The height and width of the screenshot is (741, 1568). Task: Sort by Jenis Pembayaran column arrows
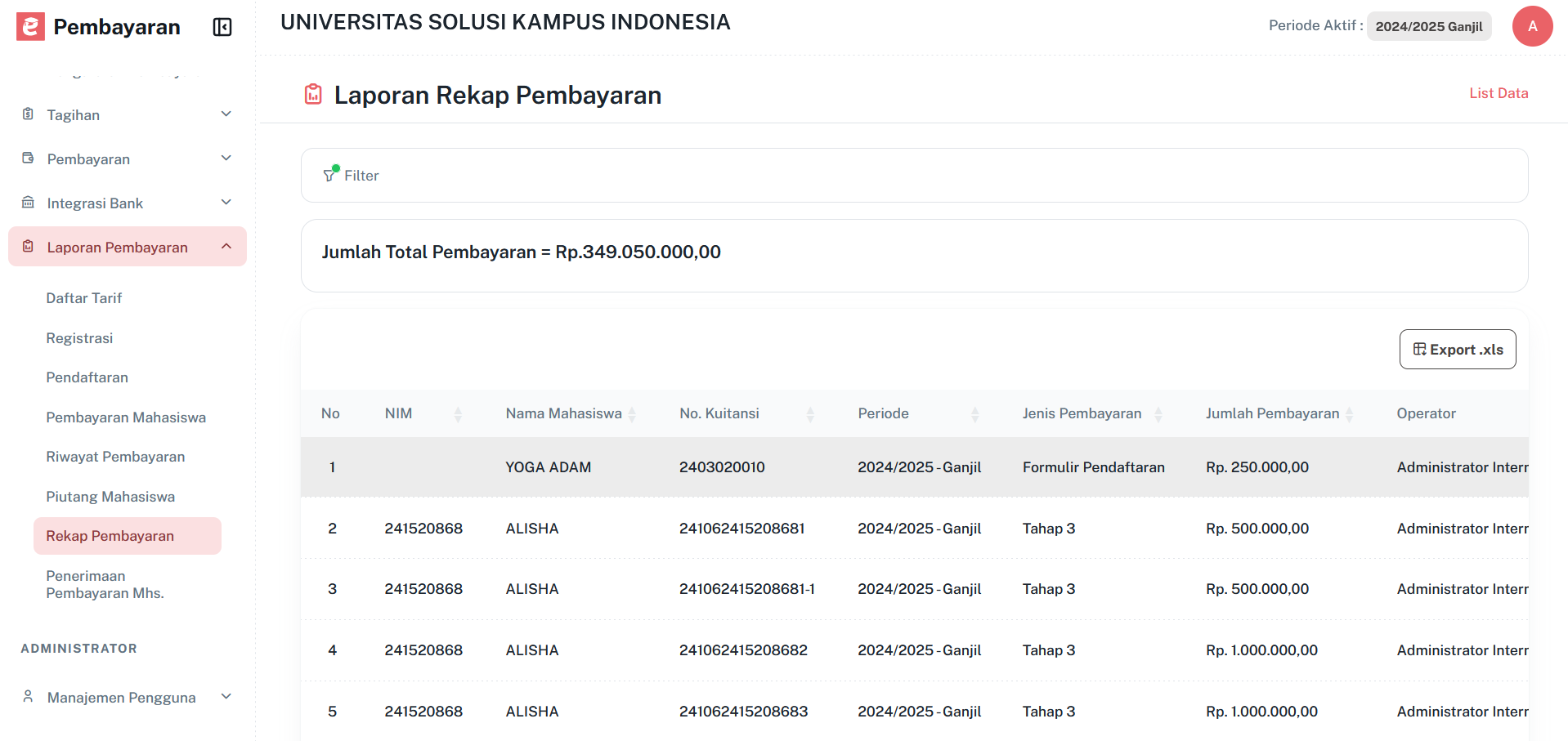[1158, 414]
